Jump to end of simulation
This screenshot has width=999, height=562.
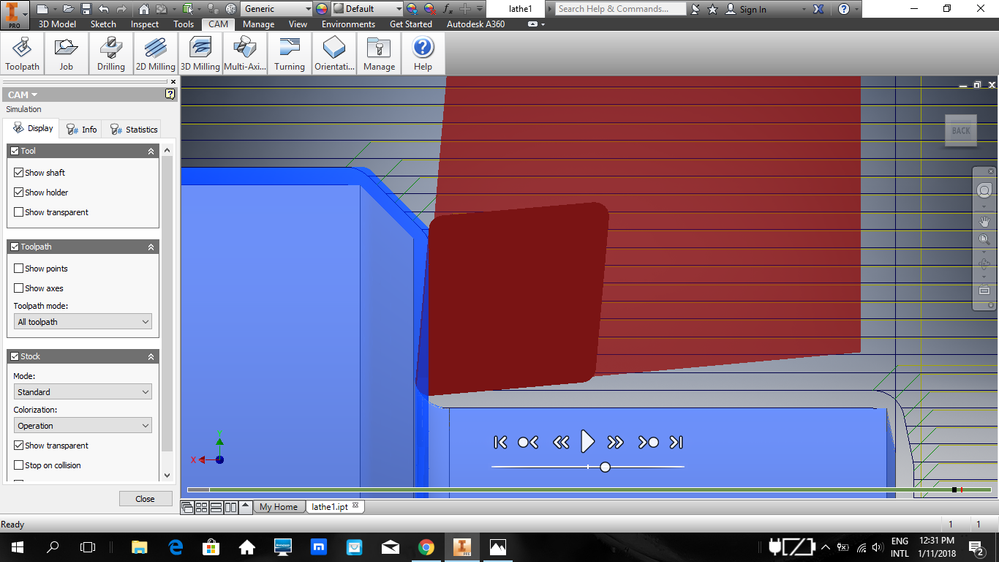[676, 442]
